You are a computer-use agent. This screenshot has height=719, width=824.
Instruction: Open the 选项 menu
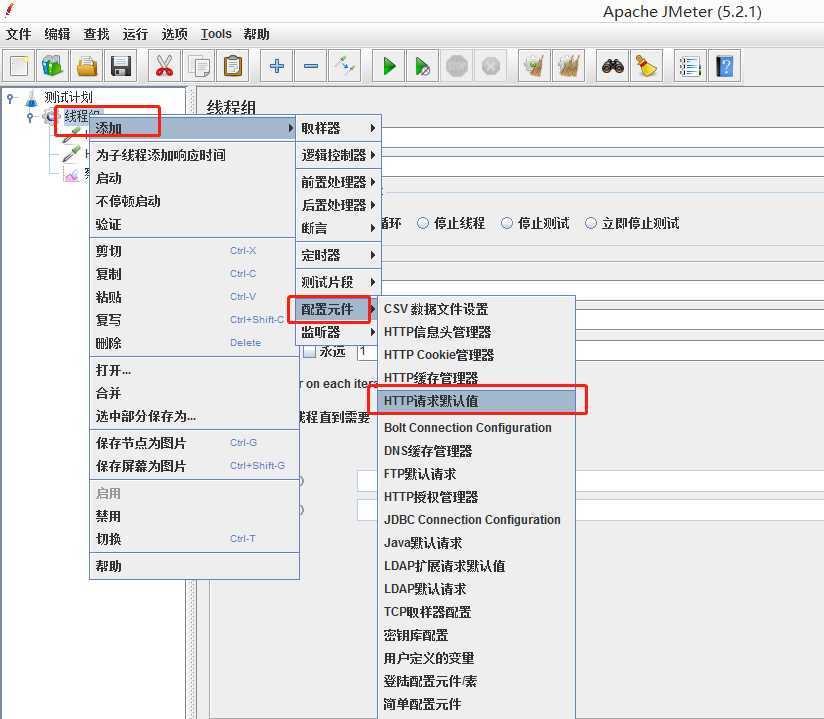point(174,34)
